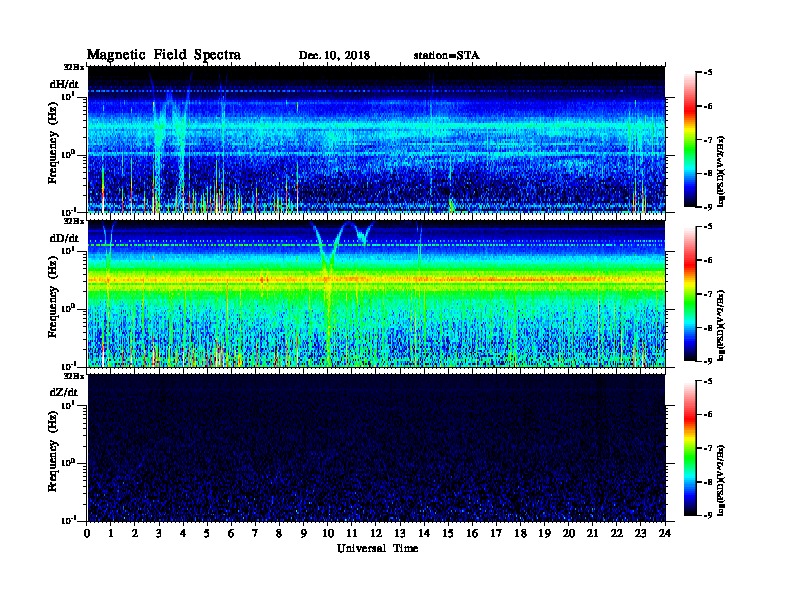Select the dD/dt panel label
792x612 pixels.
pos(64,238)
